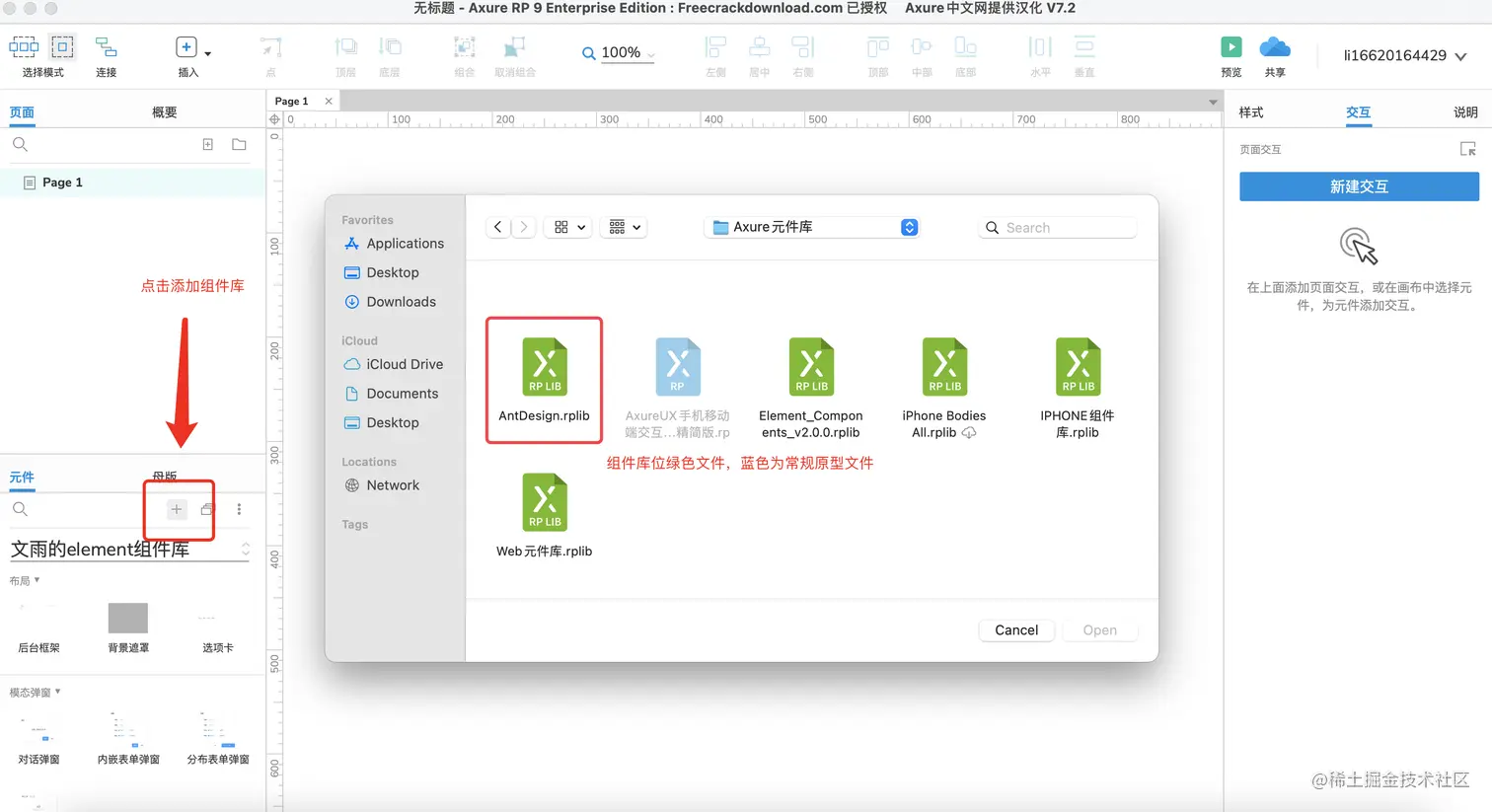
Task: Open the three-dot library options menu
Action: click(239, 509)
